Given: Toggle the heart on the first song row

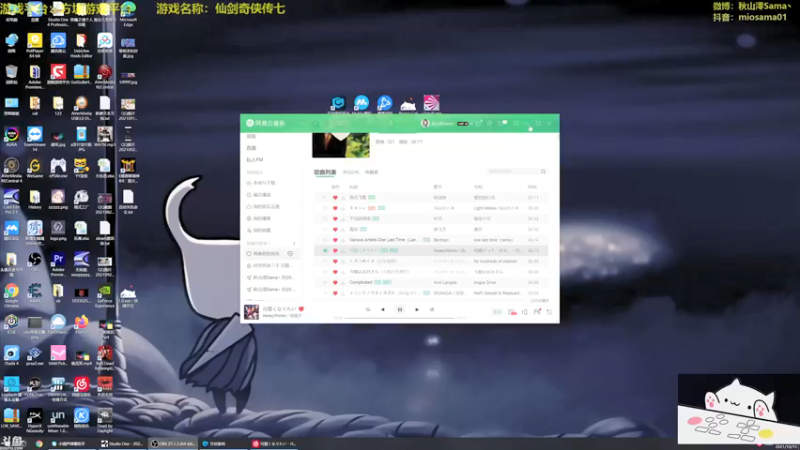Looking at the screenshot, I should [x=335, y=197].
